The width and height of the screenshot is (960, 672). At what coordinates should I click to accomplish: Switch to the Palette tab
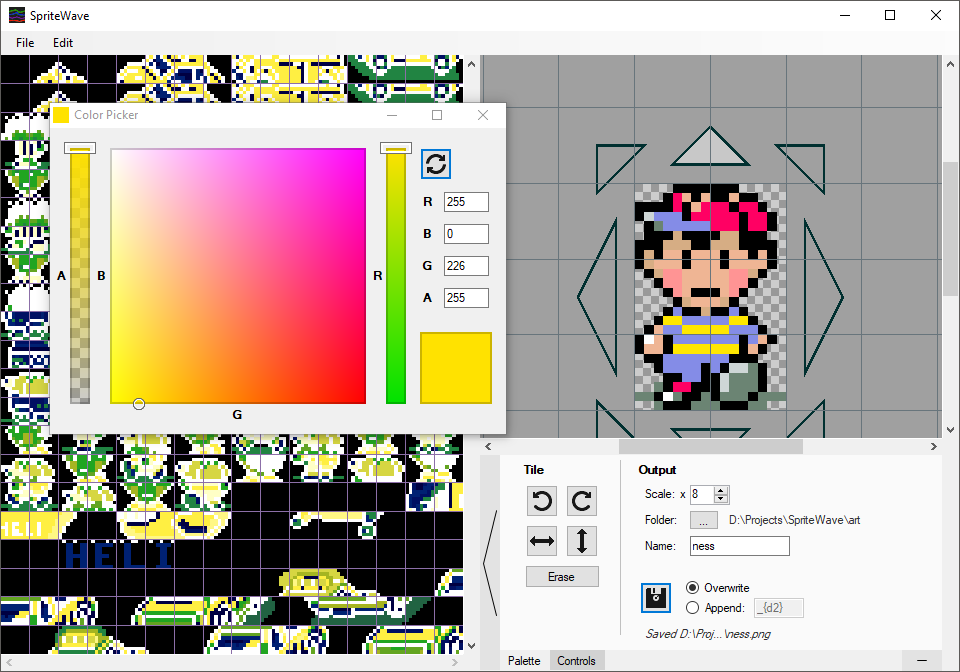coord(524,661)
